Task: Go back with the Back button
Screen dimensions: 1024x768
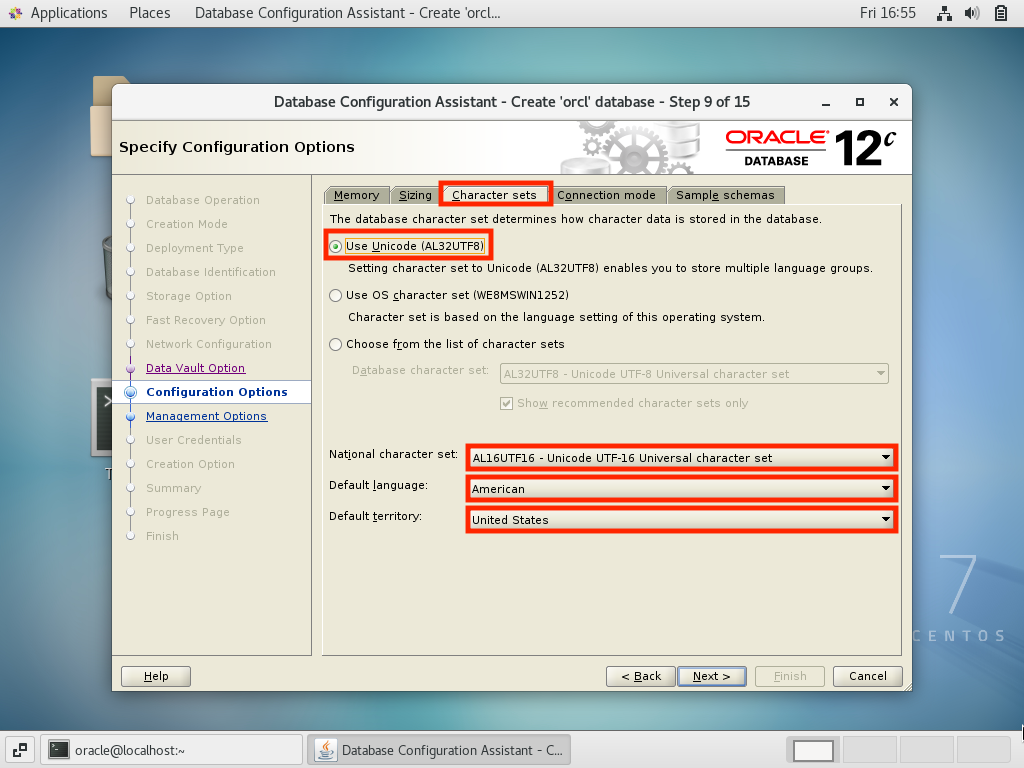Action: coord(641,677)
